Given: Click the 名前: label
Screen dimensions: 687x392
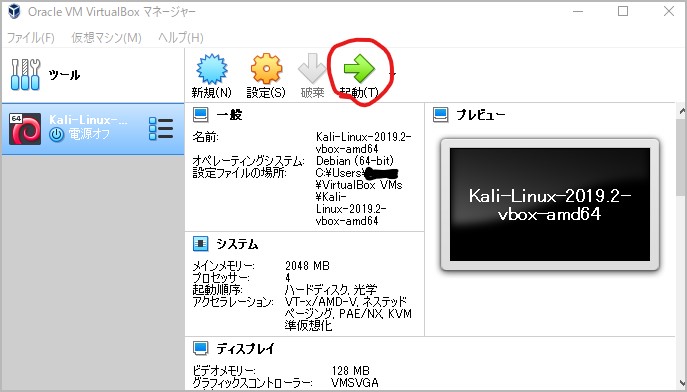Looking at the screenshot, I should pos(205,137).
